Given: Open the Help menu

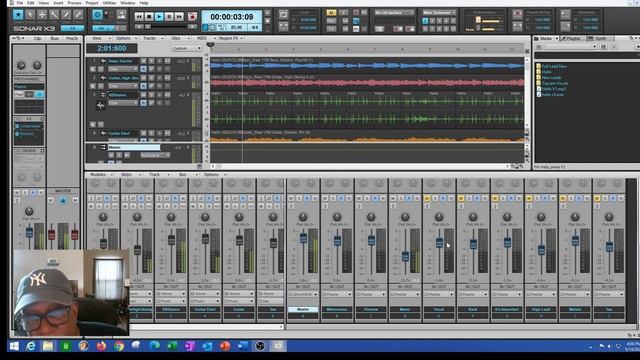Looking at the screenshot, I should point(144,3).
